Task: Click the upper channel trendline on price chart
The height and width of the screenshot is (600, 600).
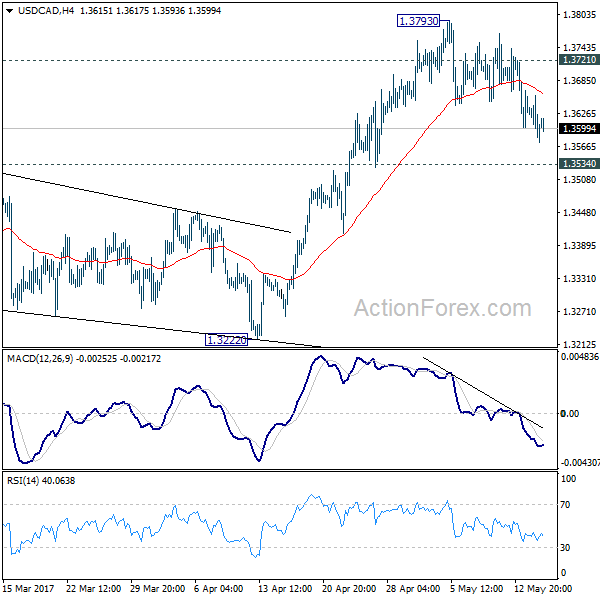Action: (150, 202)
